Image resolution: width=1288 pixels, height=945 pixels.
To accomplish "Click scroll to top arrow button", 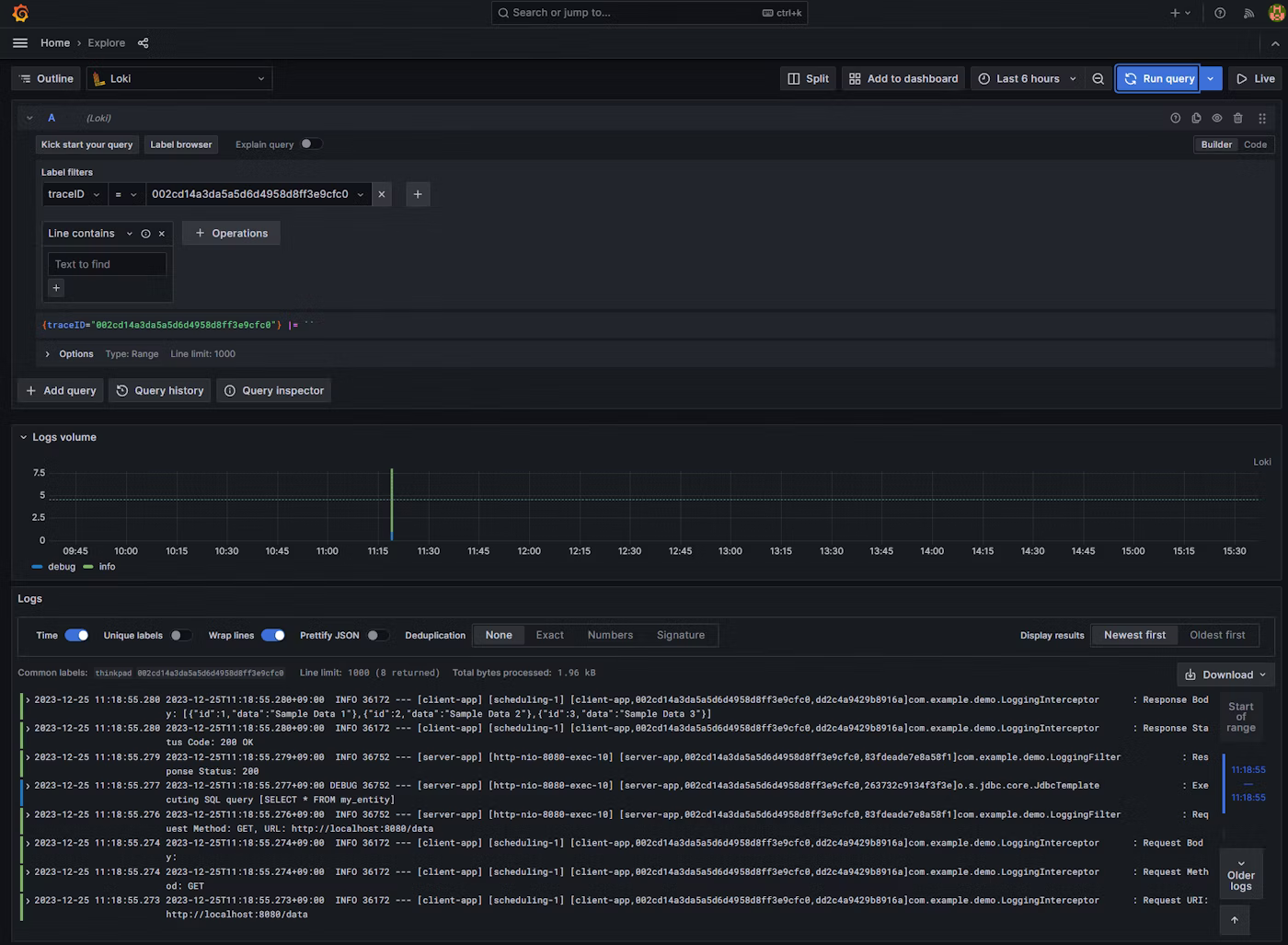I will click(1234, 919).
